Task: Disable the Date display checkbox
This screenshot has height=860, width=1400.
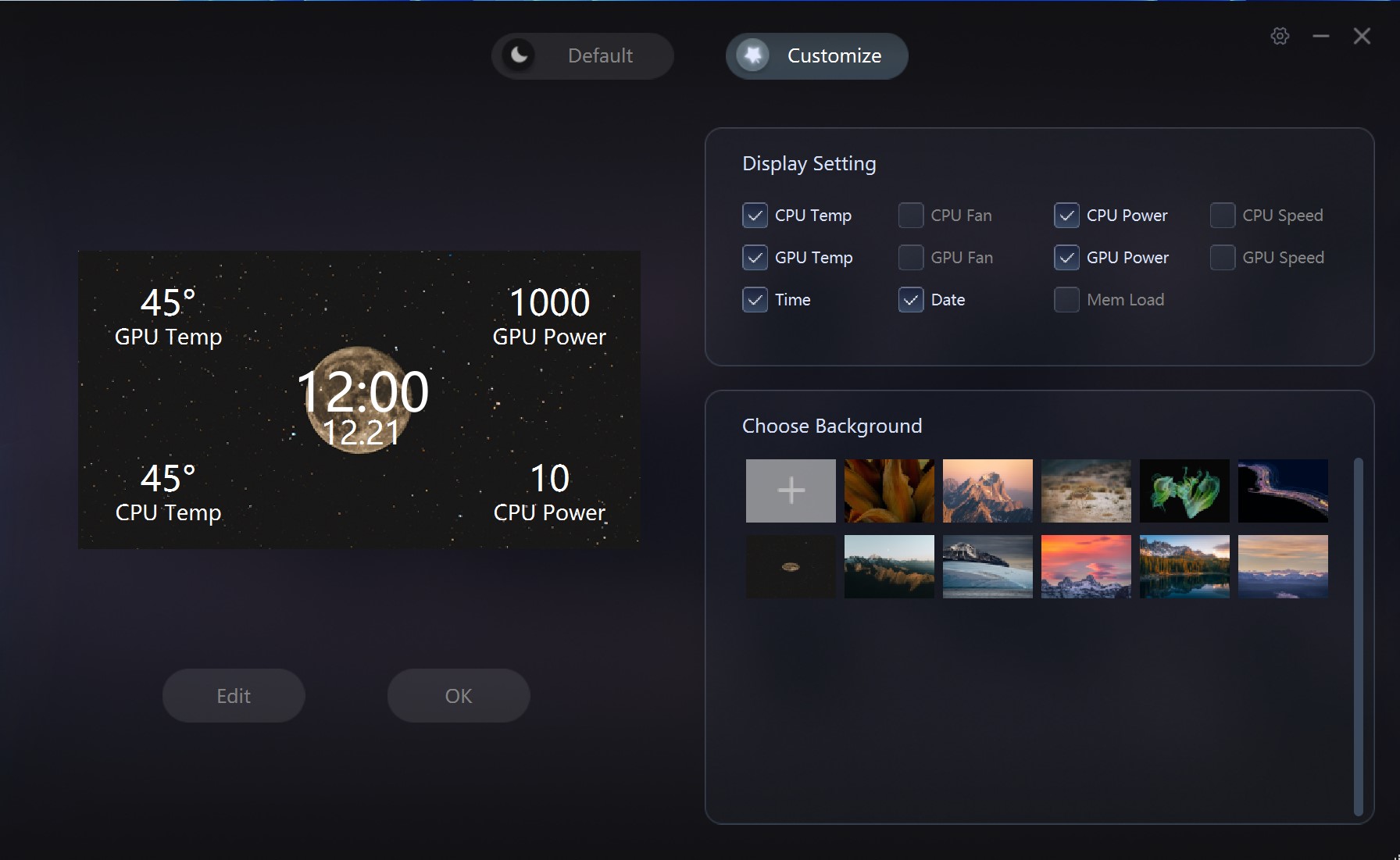Action: click(911, 300)
